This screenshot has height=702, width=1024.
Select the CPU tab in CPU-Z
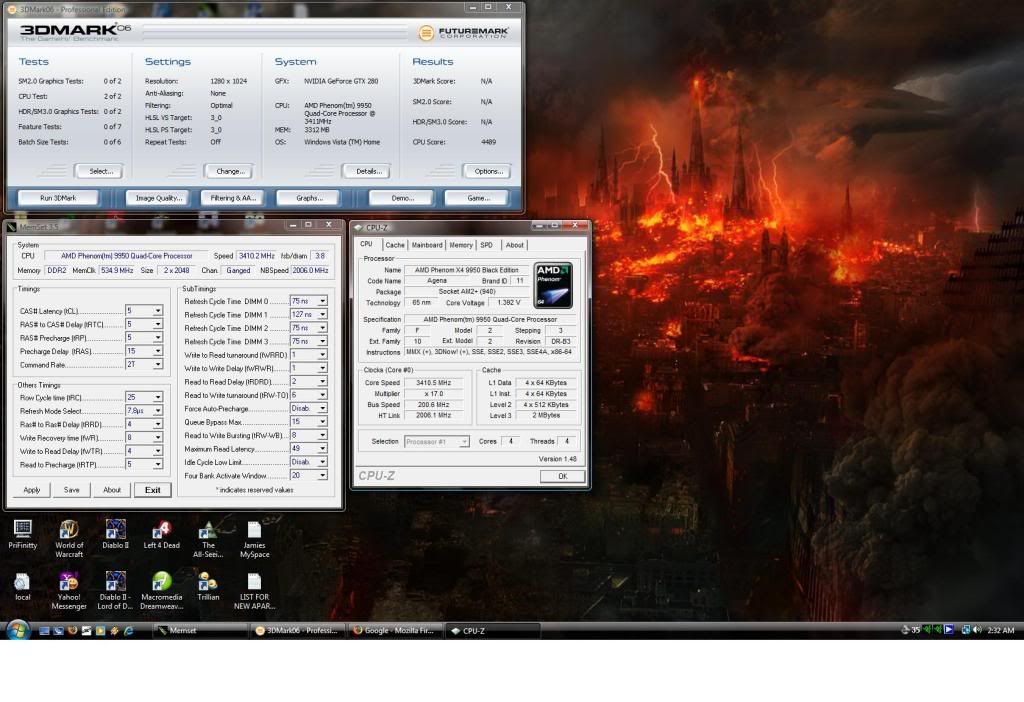pos(366,244)
